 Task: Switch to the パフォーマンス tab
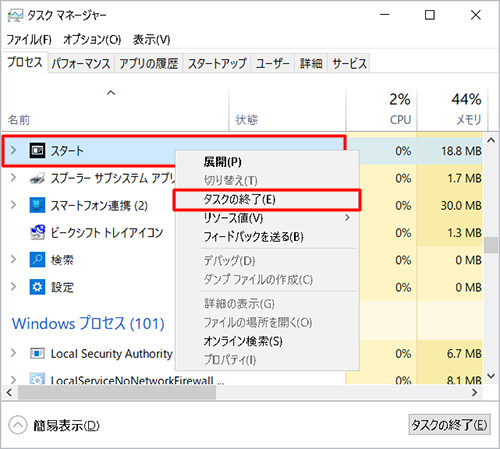point(81,63)
